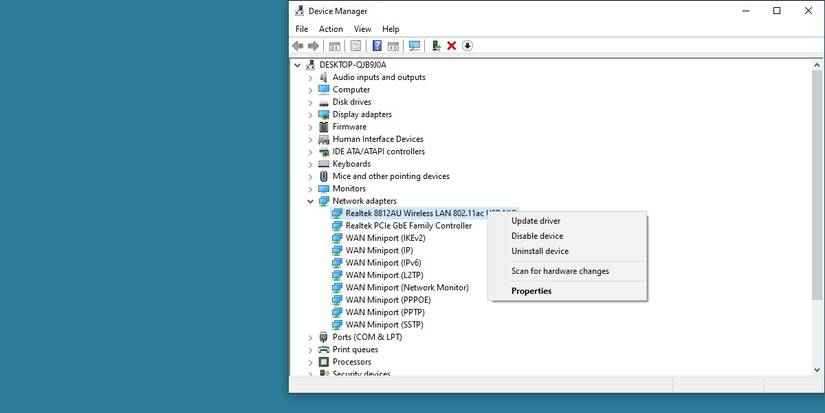Select 'WAN Miniport (PPTP)' row
Screen dimensions: 825x413
coord(385,313)
